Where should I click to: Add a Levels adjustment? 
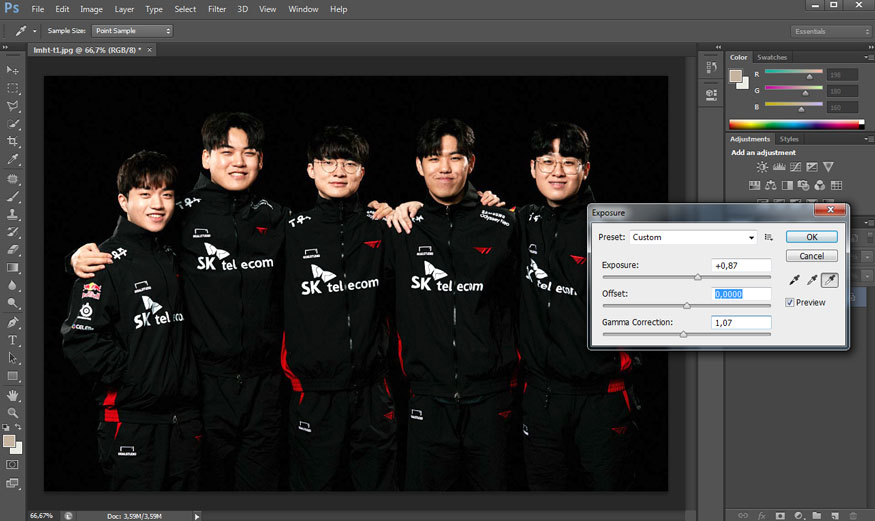point(779,167)
